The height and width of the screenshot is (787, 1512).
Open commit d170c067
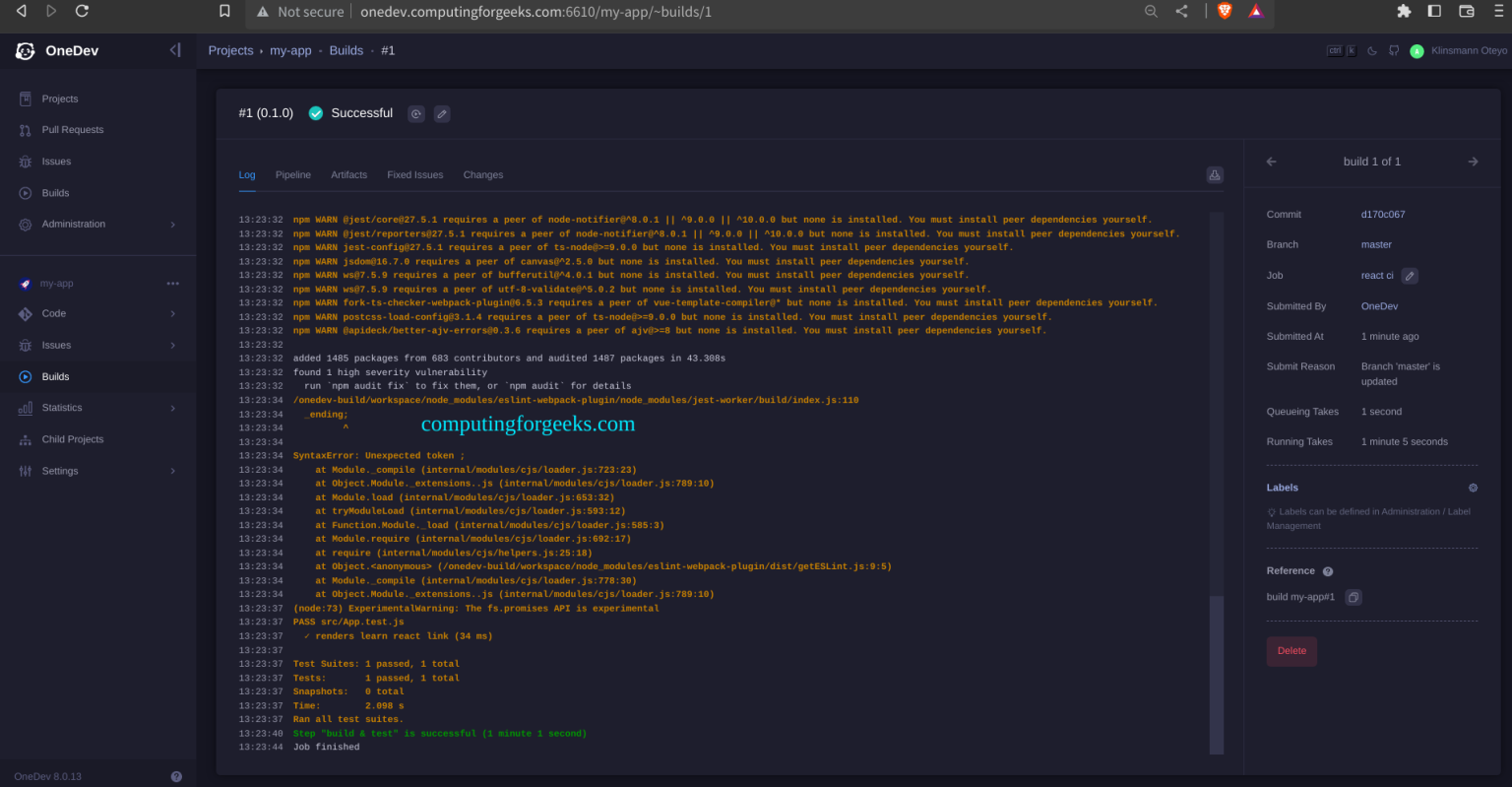(1386, 214)
